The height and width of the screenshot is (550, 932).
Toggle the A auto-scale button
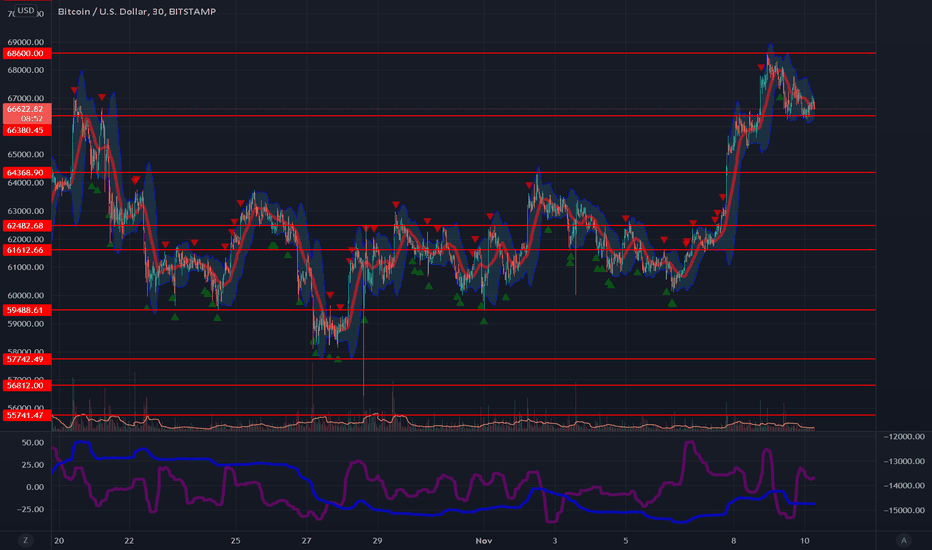click(x=903, y=540)
